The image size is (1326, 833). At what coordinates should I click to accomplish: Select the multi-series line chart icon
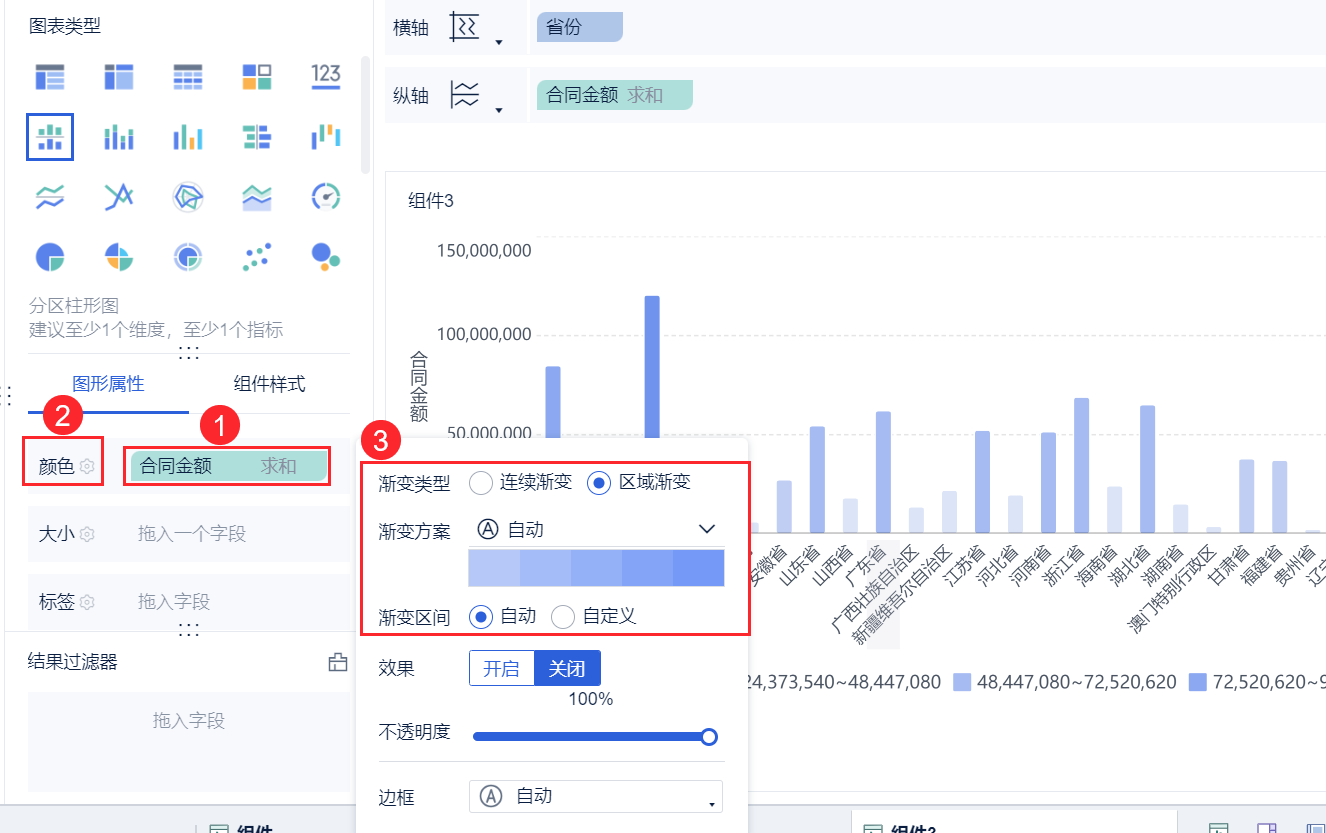coord(119,197)
